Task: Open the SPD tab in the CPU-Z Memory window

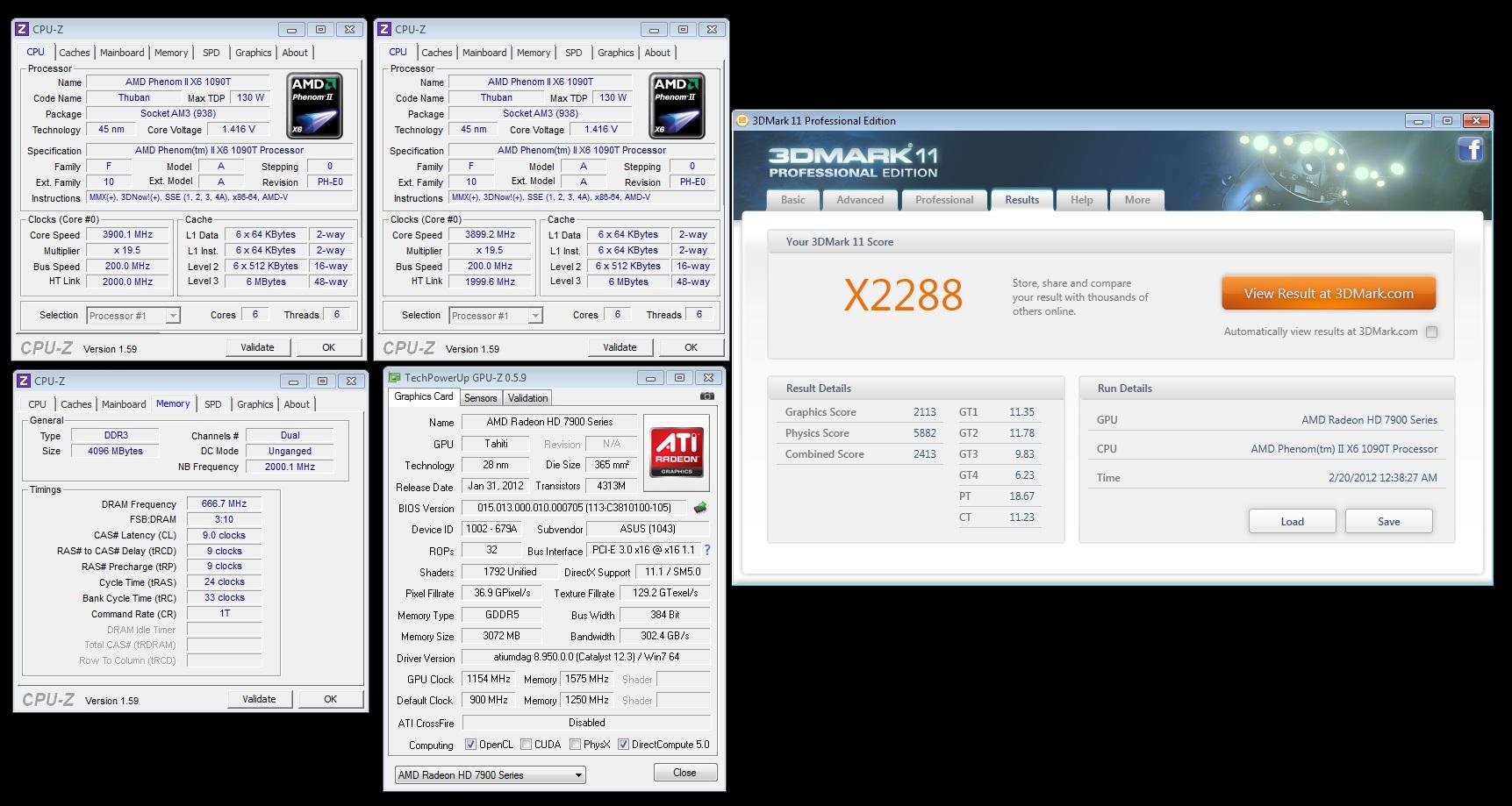Action: click(x=213, y=404)
